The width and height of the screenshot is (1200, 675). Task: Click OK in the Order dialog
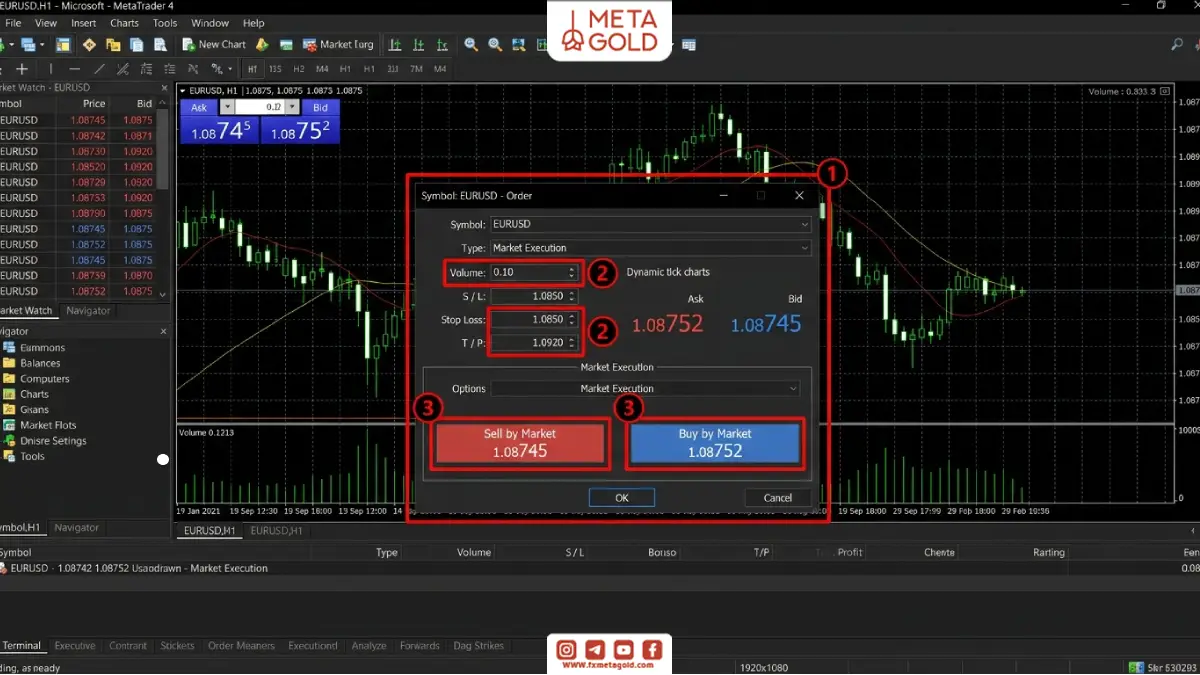click(x=622, y=497)
